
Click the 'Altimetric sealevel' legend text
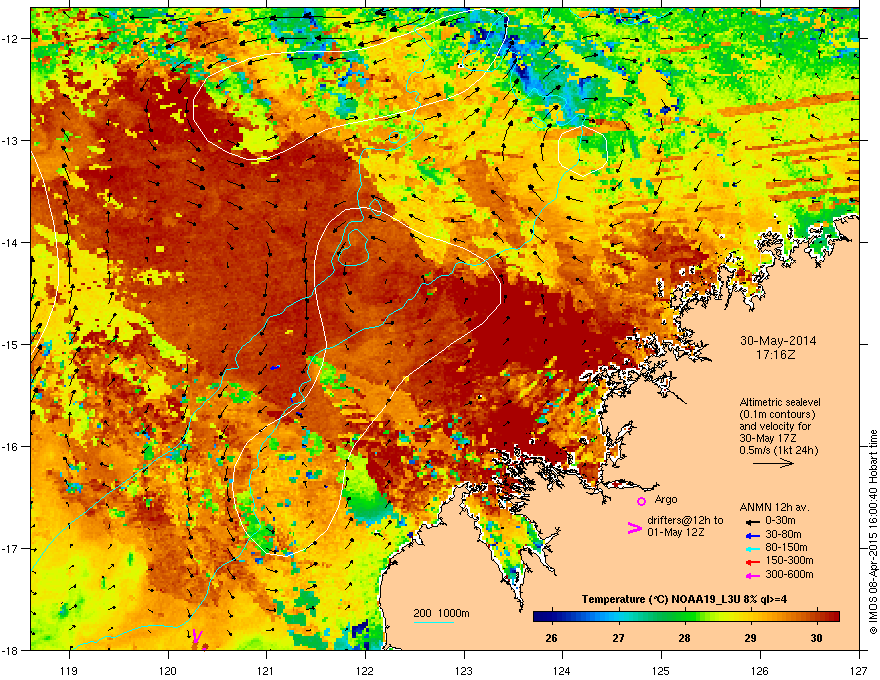[x=780, y=402]
